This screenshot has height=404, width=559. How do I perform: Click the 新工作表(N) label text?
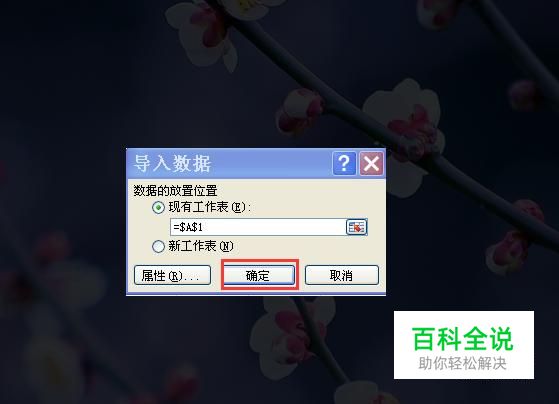pos(201,246)
